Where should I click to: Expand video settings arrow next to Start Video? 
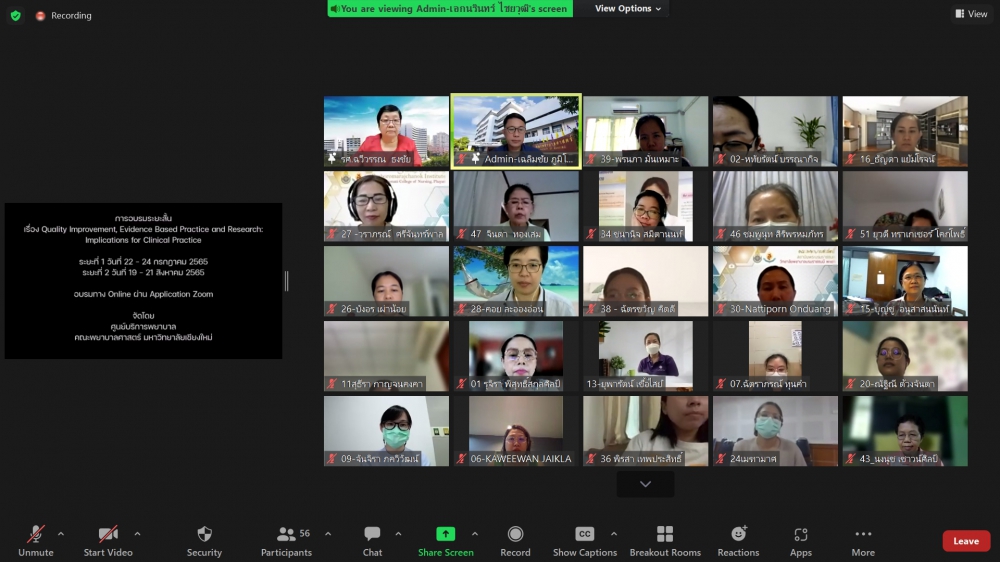[137, 533]
